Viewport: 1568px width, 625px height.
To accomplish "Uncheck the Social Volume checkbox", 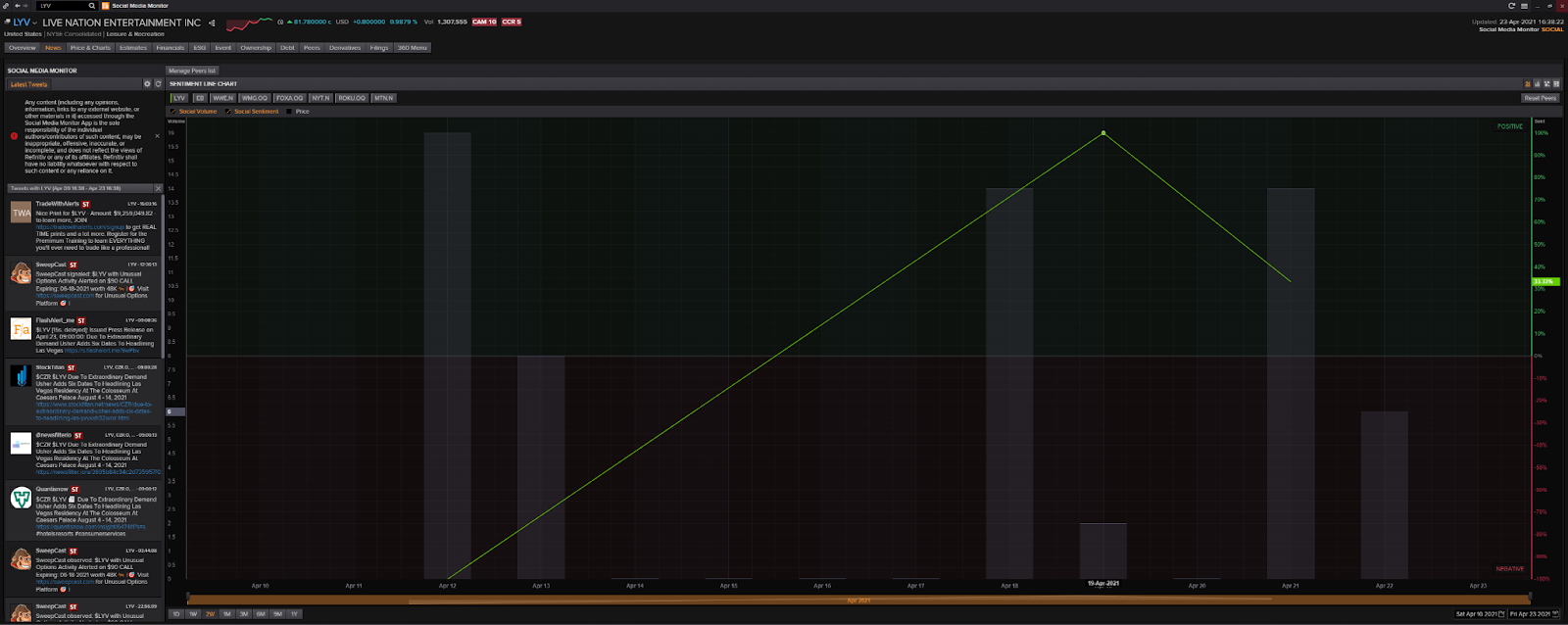I will (x=173, y=112).
